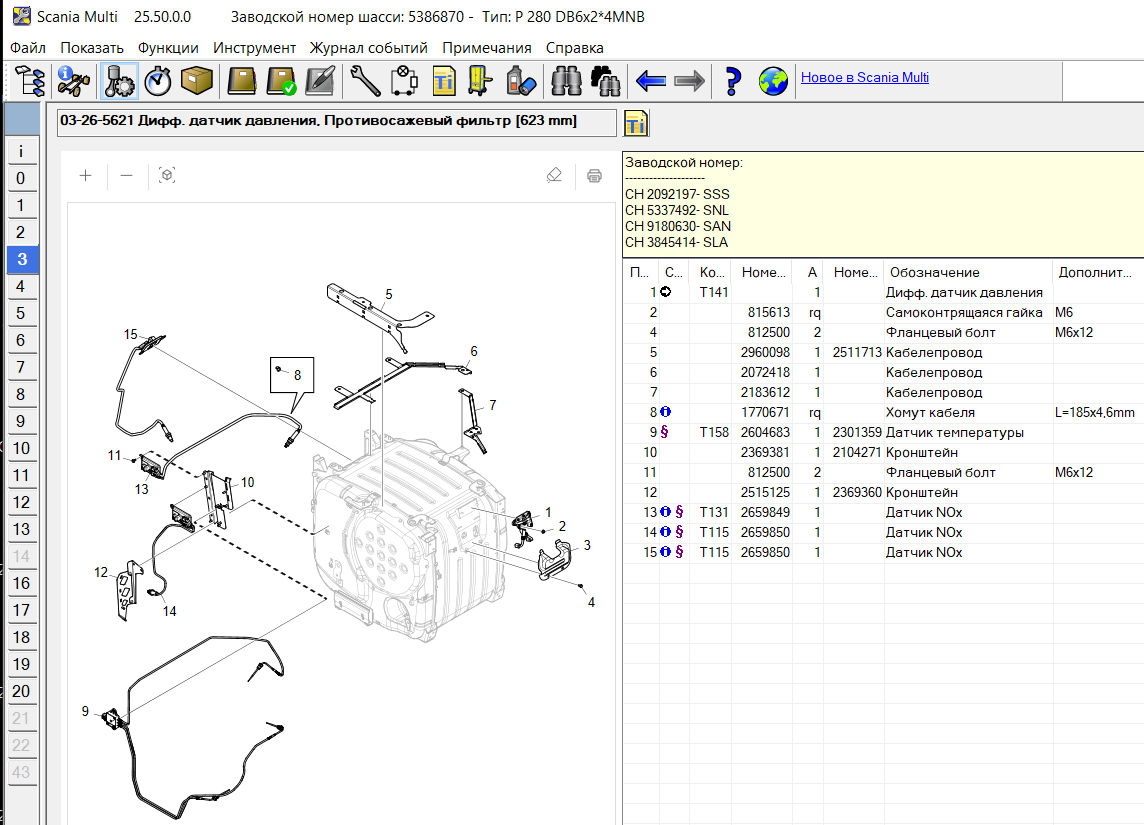Select main group 16 in the sidebar
The width and height of the screenshot is (1144, 825).
coord(21,583)
